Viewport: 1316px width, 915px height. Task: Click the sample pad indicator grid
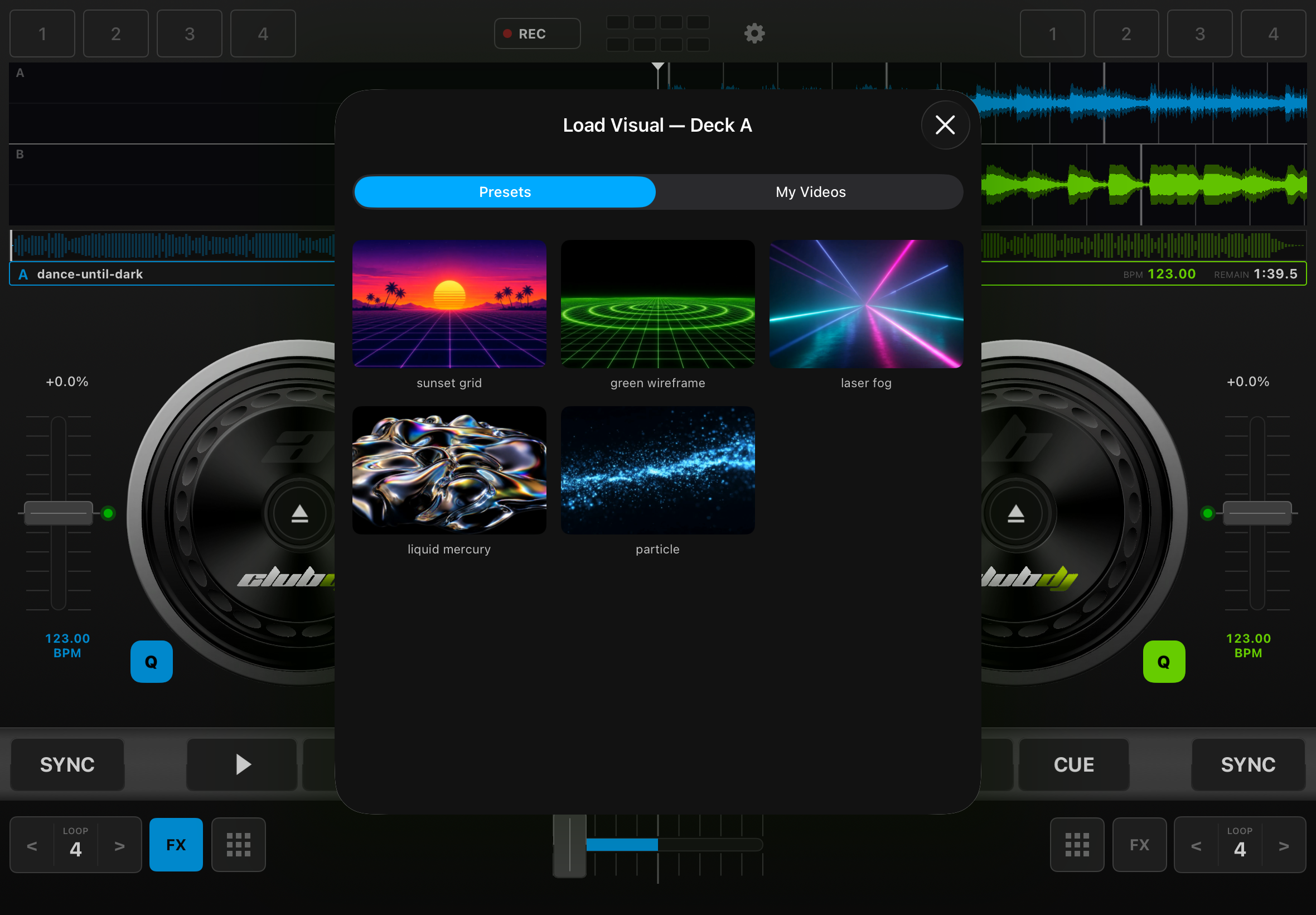[x=657, y=34]
